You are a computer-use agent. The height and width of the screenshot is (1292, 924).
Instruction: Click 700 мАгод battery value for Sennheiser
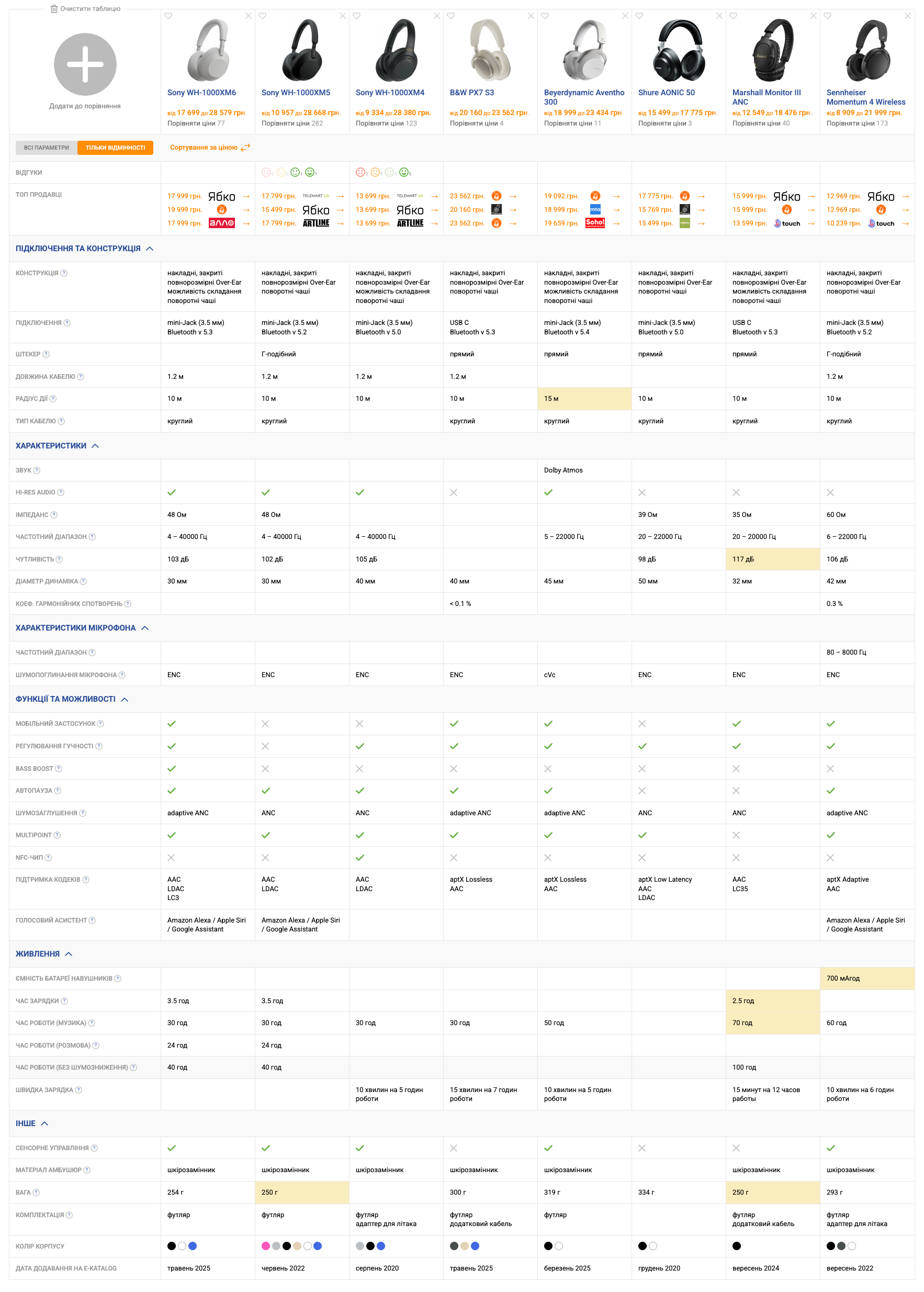[x=843, y=979]
